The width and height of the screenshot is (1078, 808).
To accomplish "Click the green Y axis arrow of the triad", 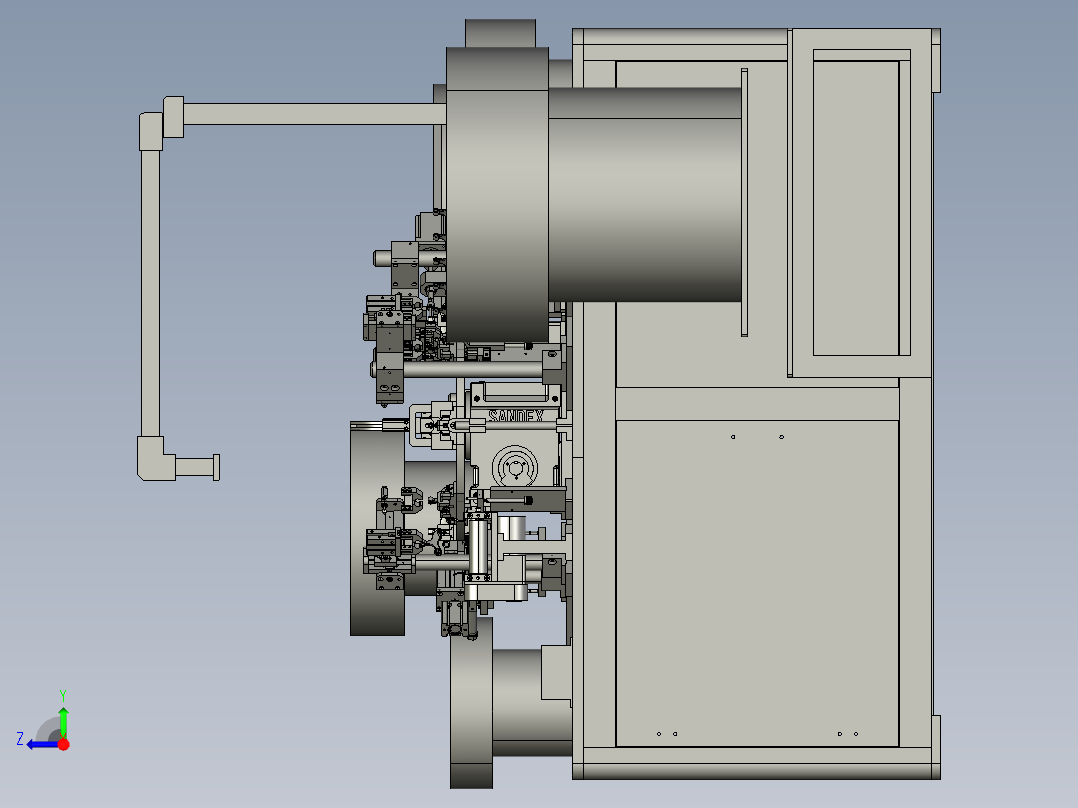I will point(63,721).
